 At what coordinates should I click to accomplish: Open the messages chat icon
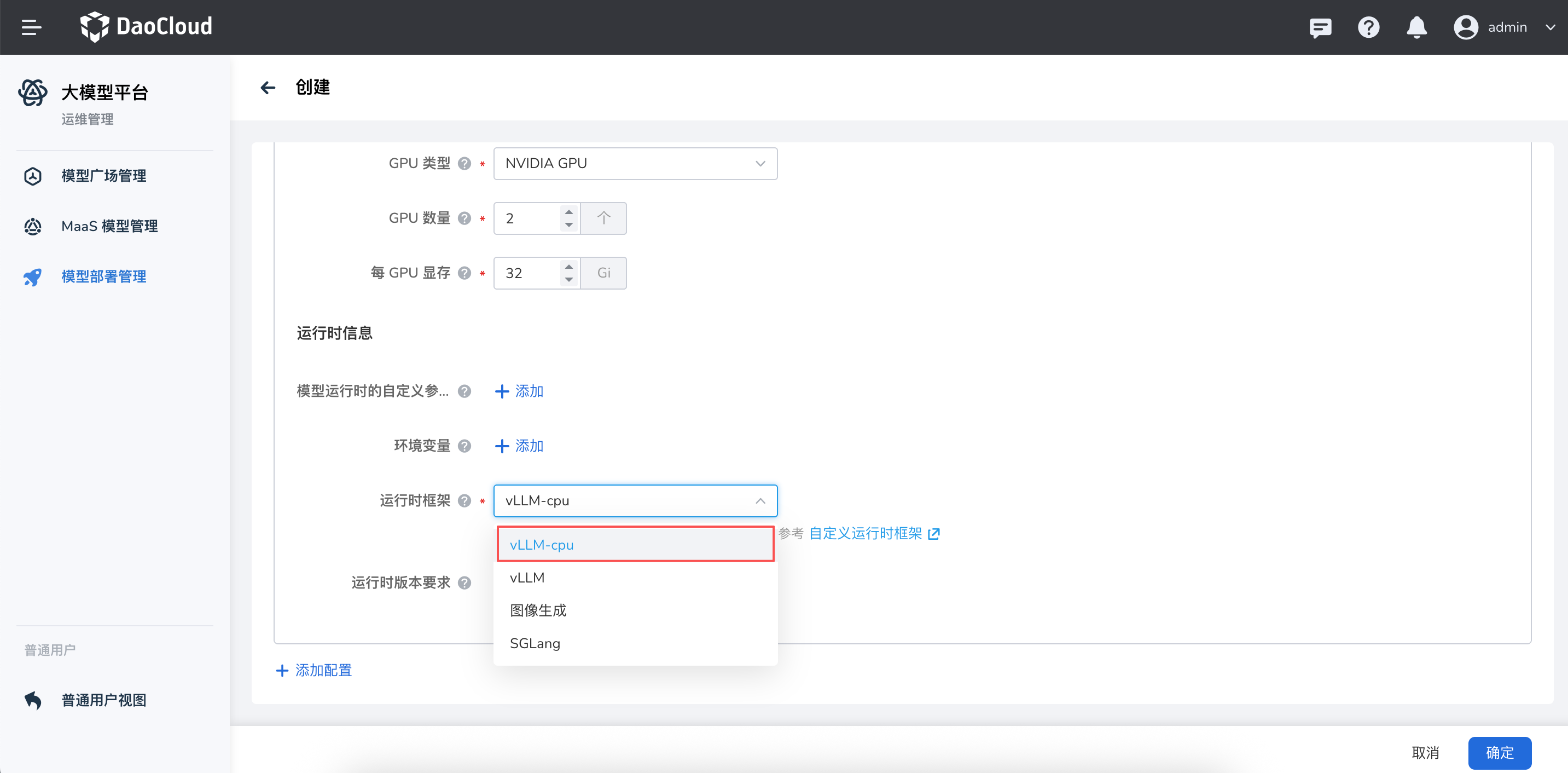1320,27
